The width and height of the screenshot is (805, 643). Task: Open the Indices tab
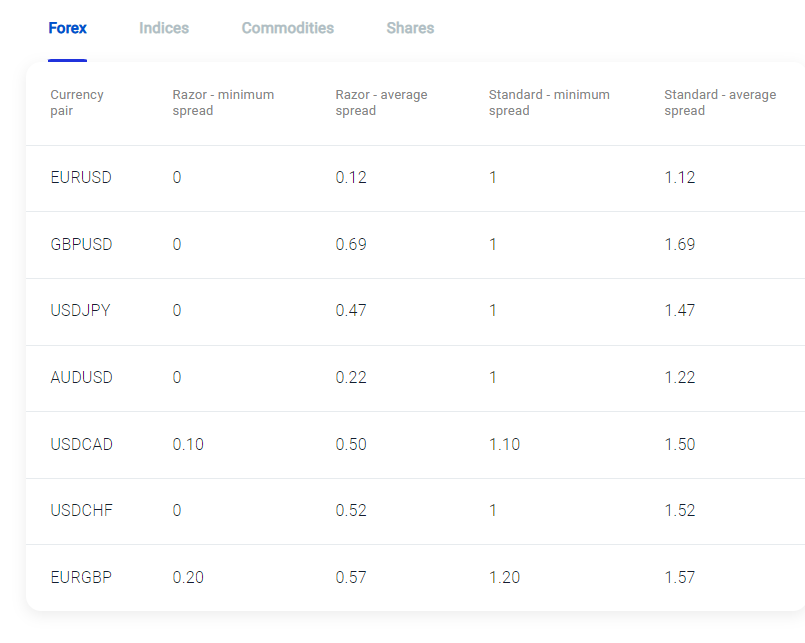point(164,28)
